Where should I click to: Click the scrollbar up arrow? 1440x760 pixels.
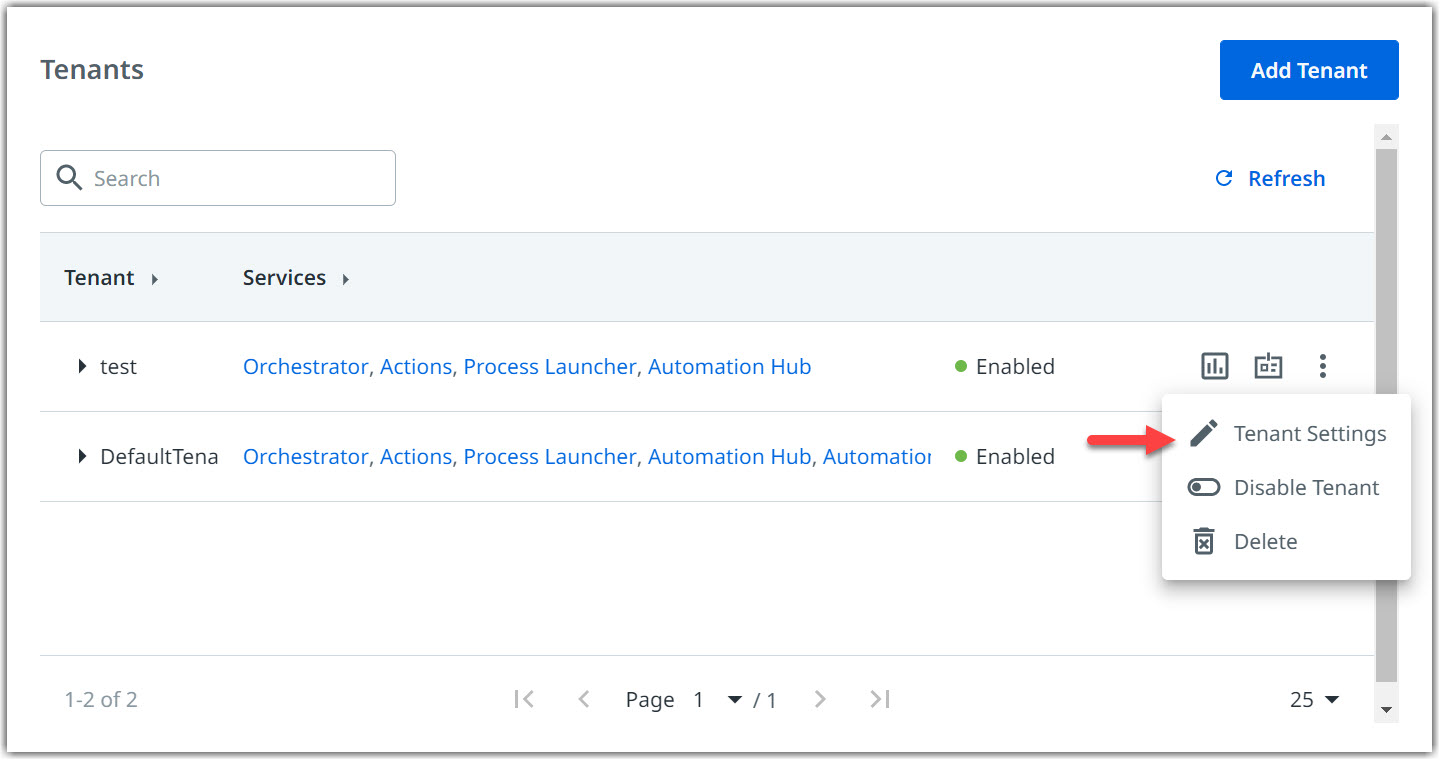pyautogui.click(x=1386, y=136)
